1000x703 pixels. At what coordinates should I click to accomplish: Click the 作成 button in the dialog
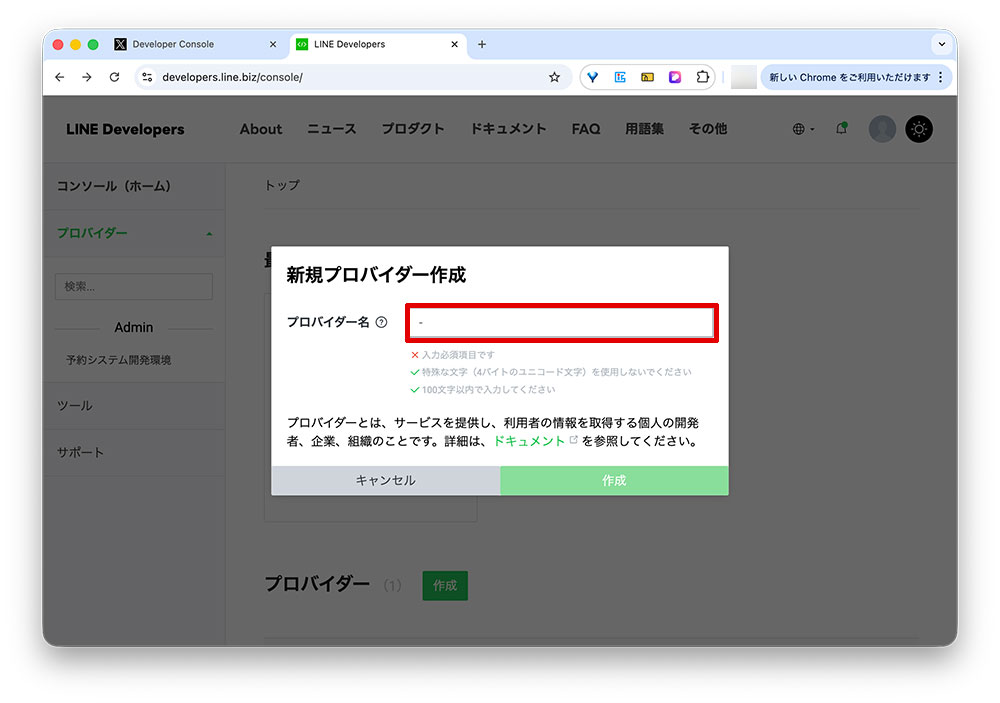[613, 481]
